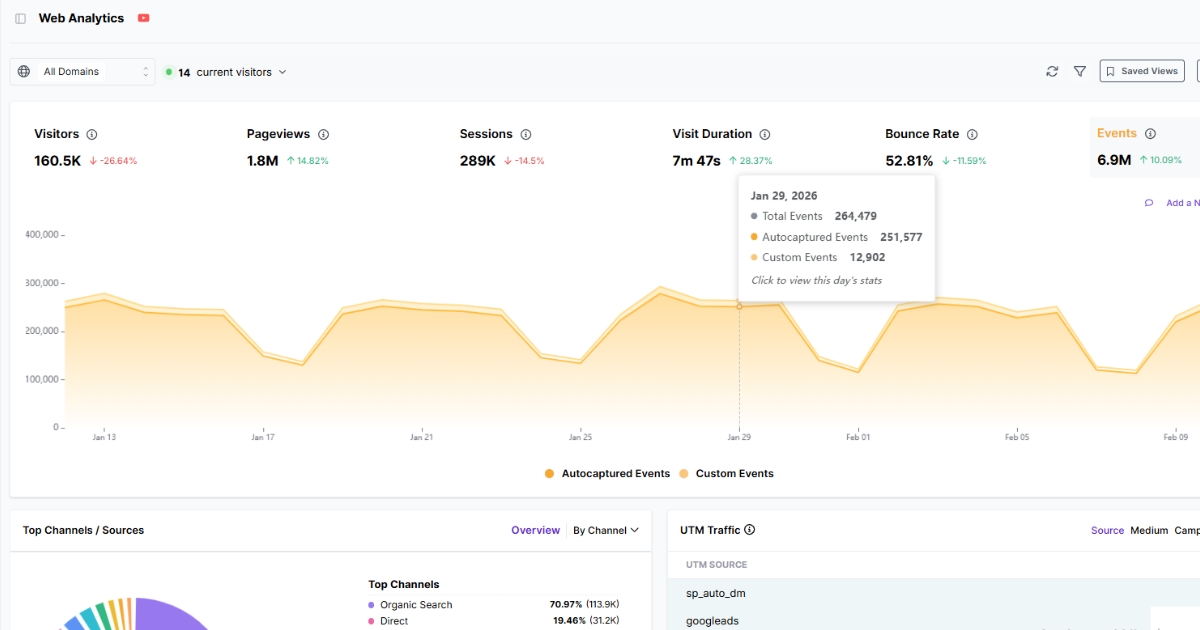
Task: Toggle the sidebar panel icon
Action: tap(19, 17)
